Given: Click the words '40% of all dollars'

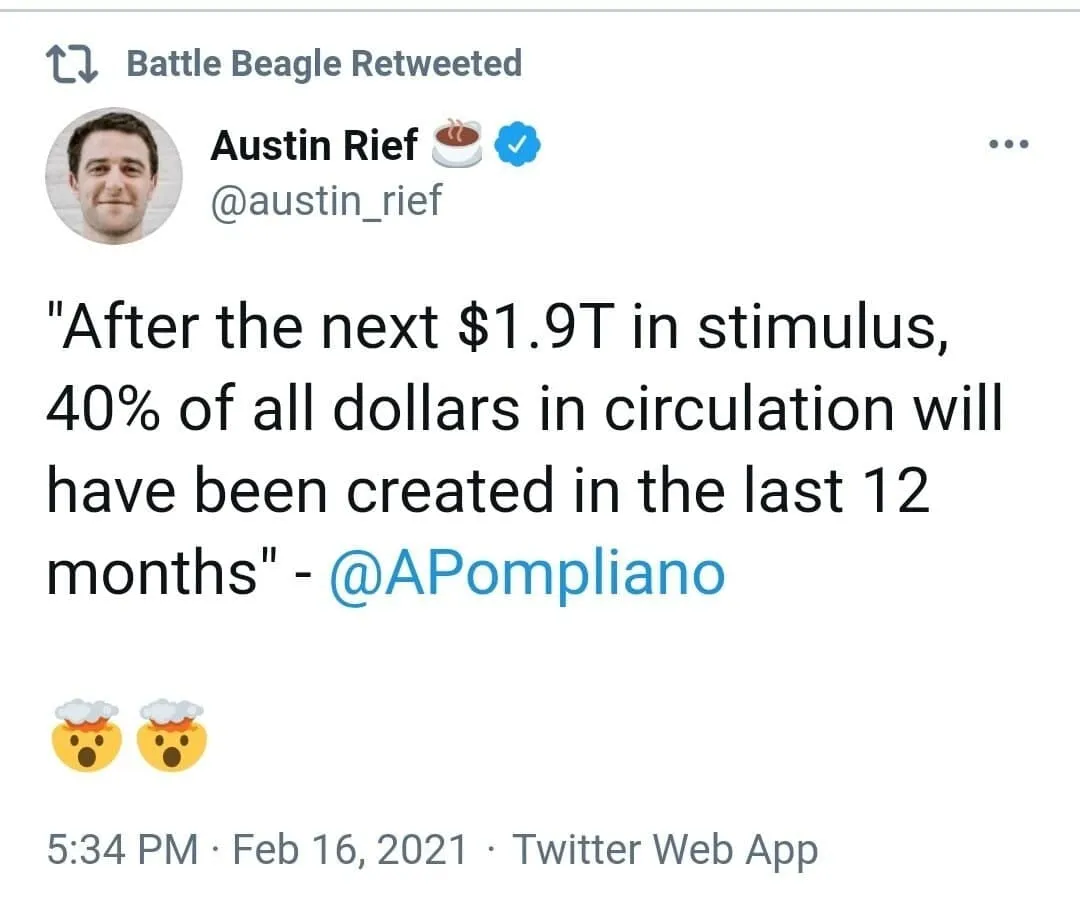Looking at the screenshot, I should pos(282,408).
